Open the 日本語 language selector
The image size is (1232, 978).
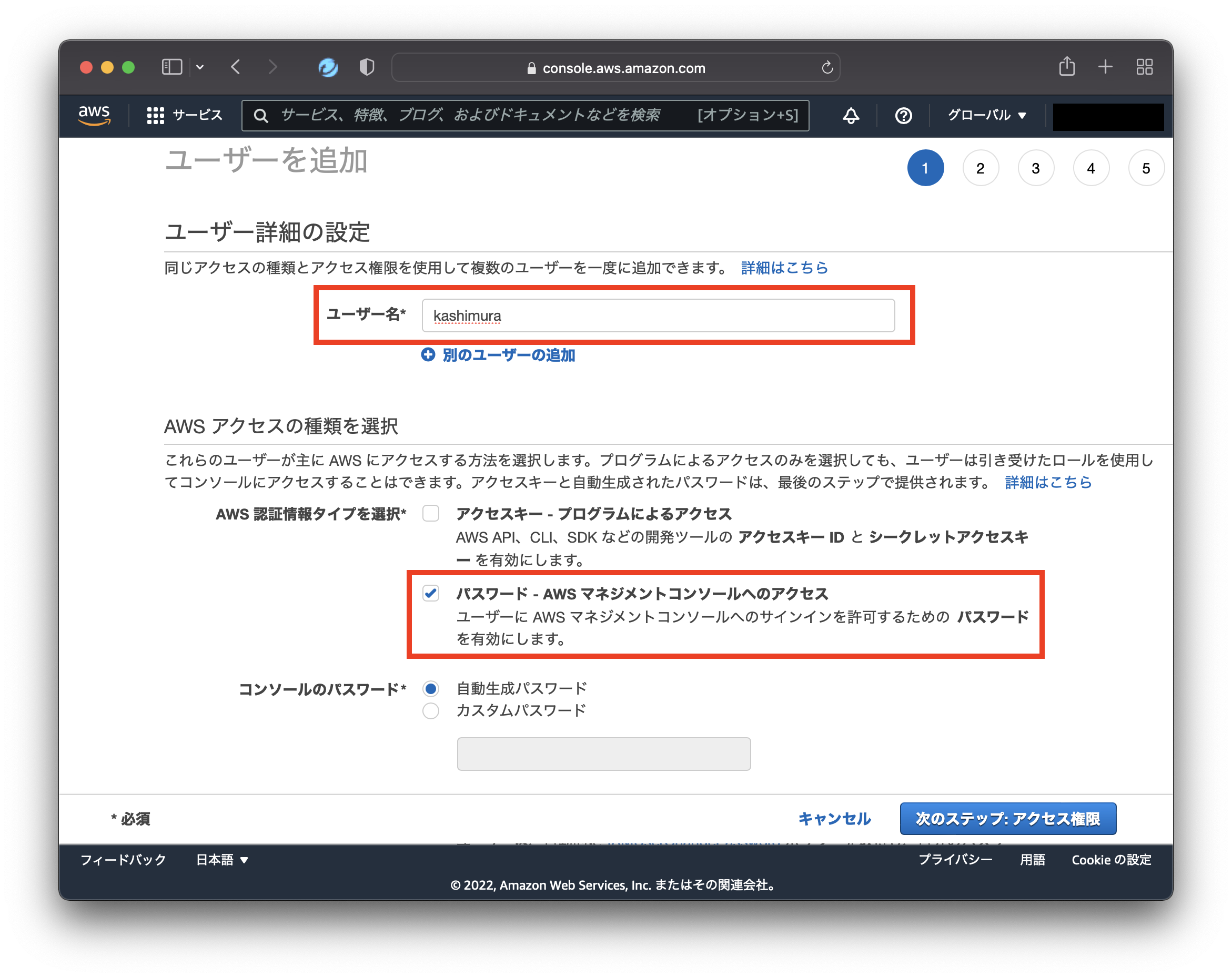click(221, 859)
